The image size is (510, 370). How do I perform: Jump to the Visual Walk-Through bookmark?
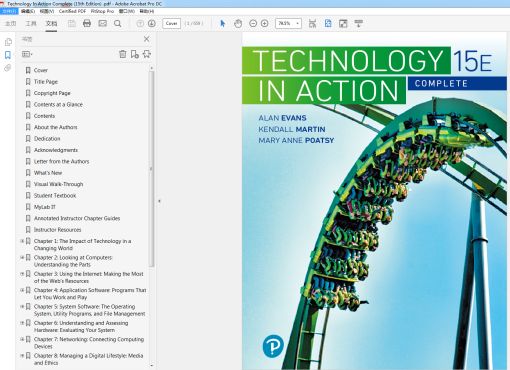coord(58,184)
